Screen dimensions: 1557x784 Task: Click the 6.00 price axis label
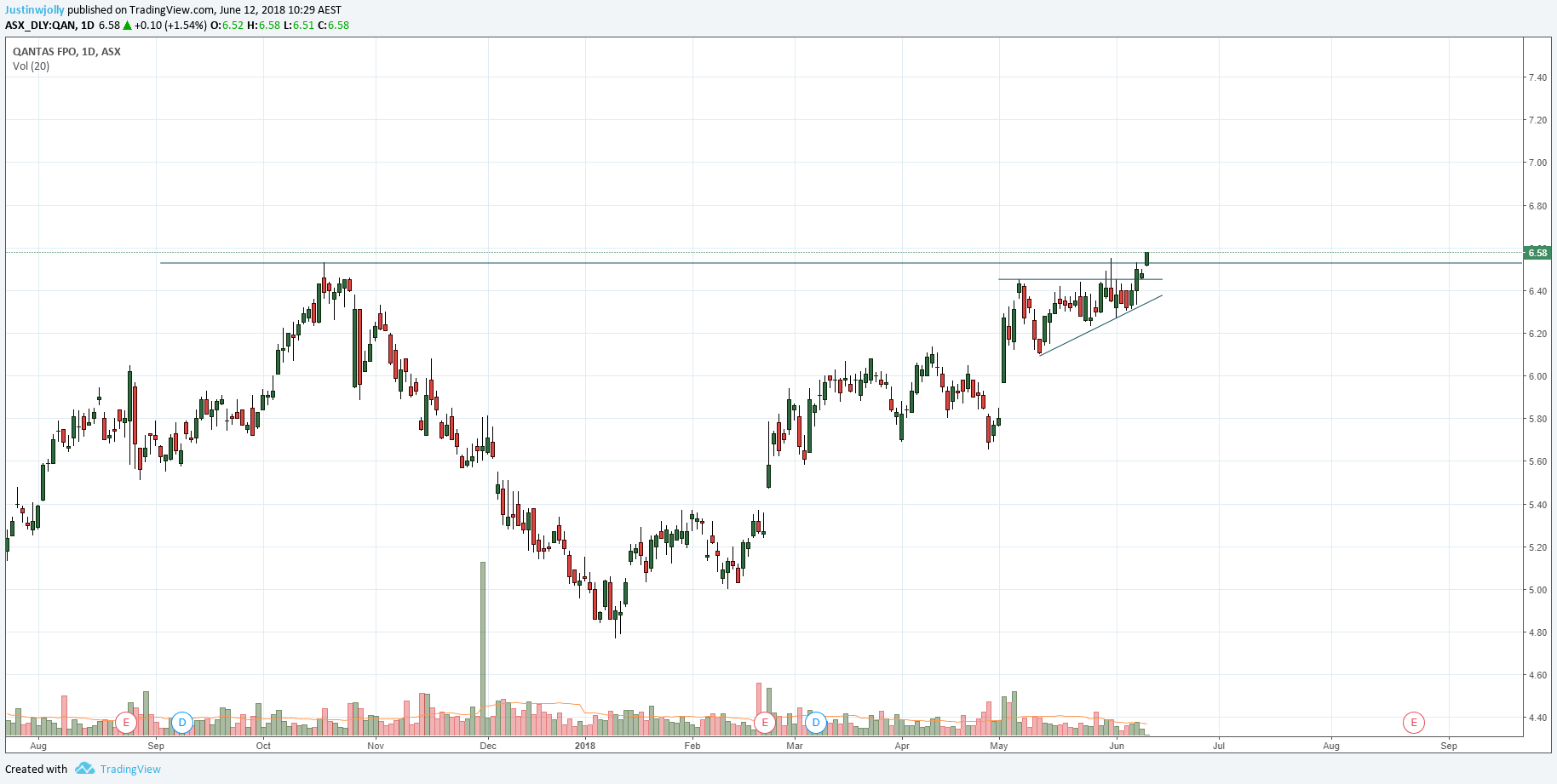[x=1537, y=376]
